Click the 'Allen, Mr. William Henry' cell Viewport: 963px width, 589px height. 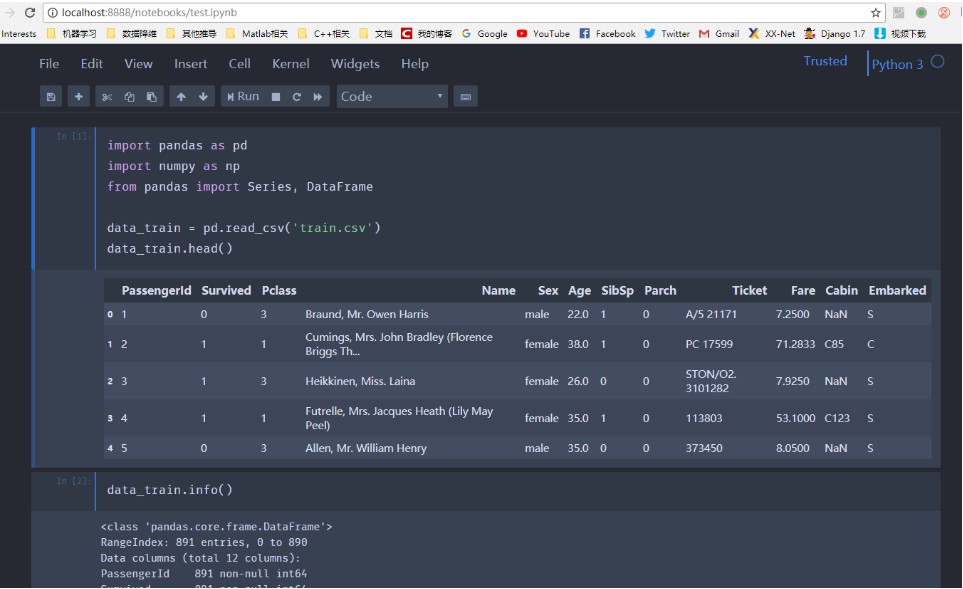coord(365,448)
